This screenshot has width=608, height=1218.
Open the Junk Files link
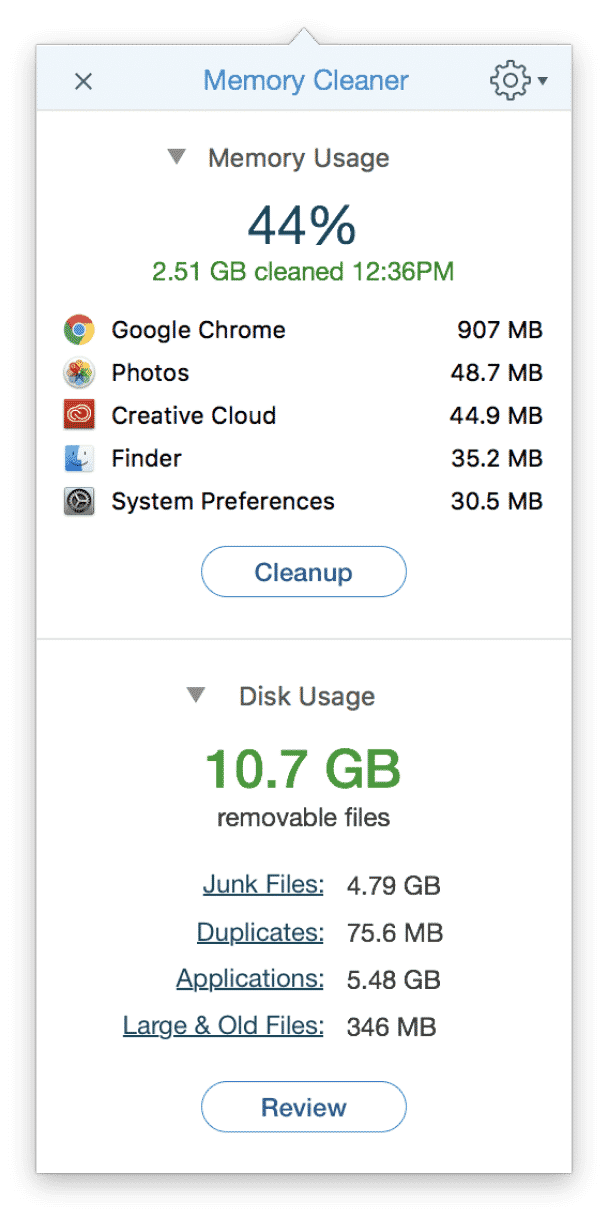coord(262,884)
